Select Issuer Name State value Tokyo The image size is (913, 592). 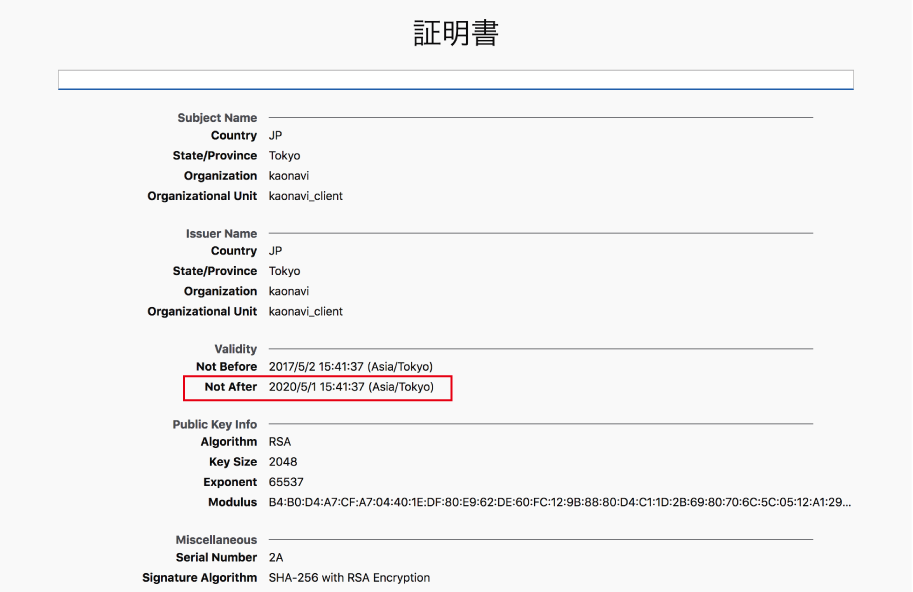[284, 271]
